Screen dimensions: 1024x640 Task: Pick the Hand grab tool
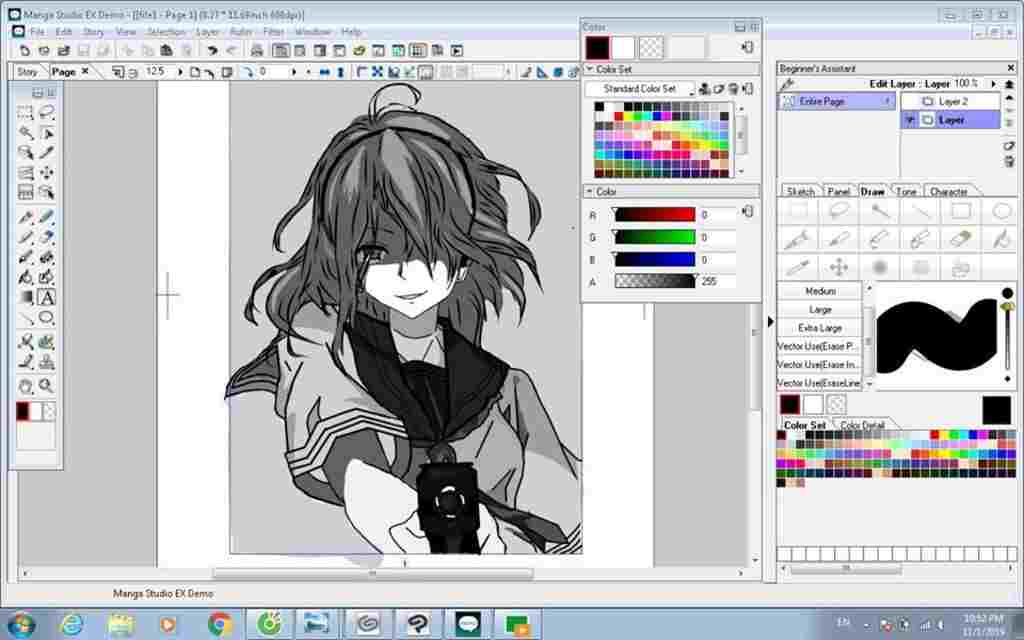click(x=26, y=386)
